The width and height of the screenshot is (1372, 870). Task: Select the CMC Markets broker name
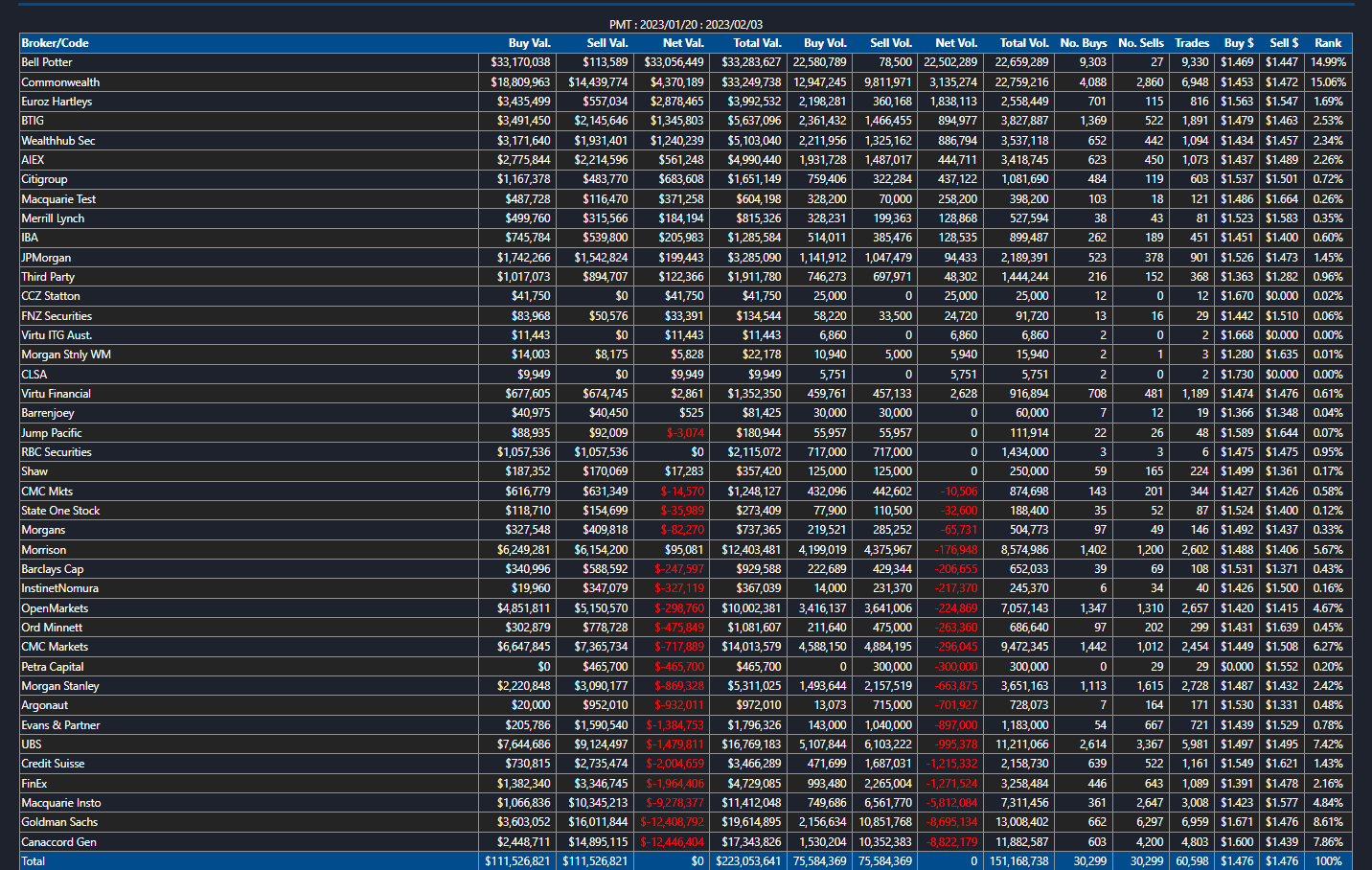[x=55, y=647]
